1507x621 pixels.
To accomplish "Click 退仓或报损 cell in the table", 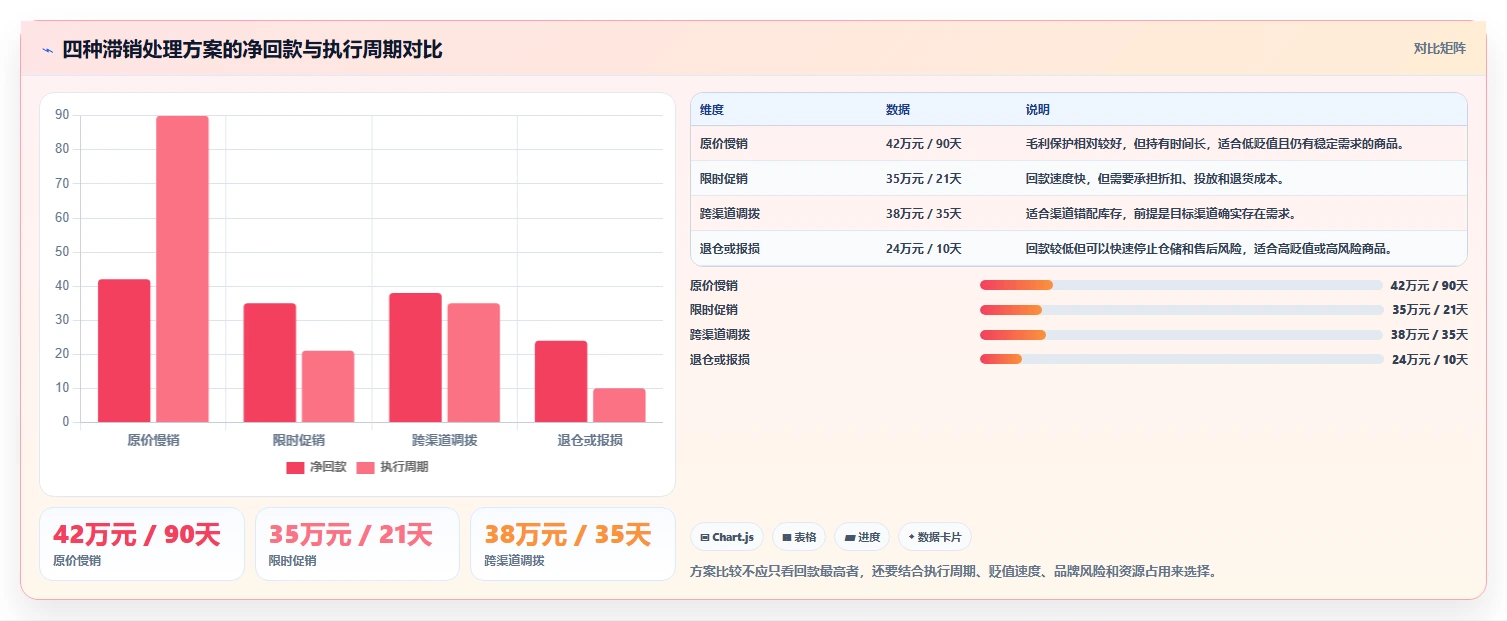I will coord(730,249).
